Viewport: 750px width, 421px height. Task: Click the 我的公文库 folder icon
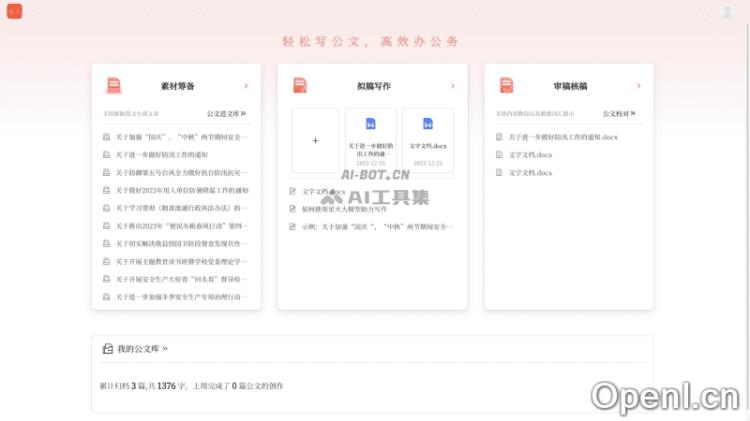108,349
